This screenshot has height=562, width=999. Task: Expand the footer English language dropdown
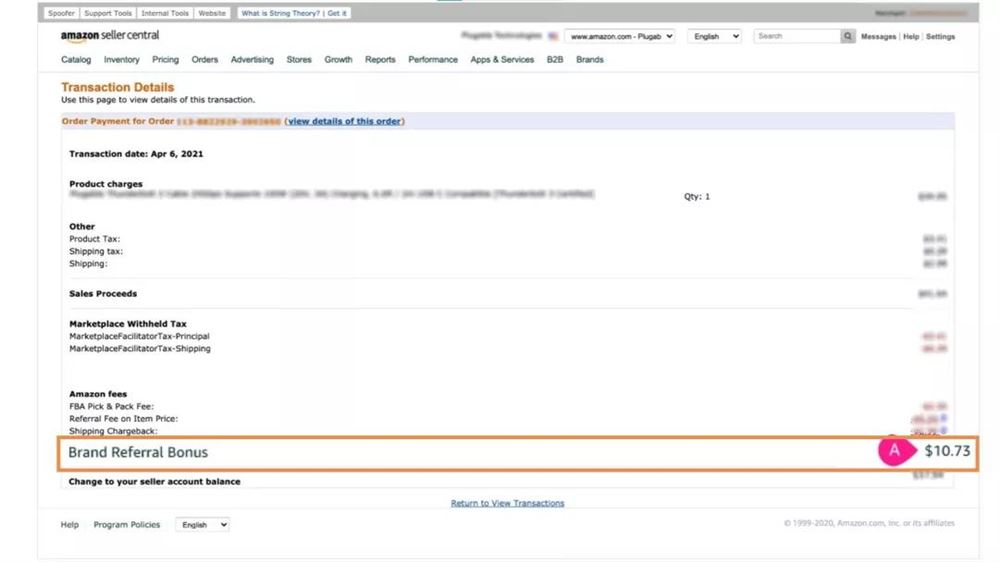click(203, 524)
